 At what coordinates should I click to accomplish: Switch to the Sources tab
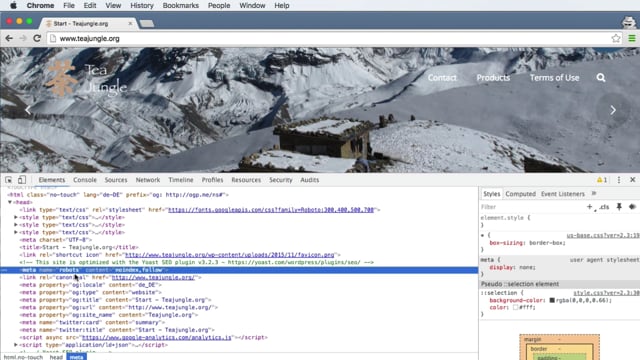pos(116,180)
